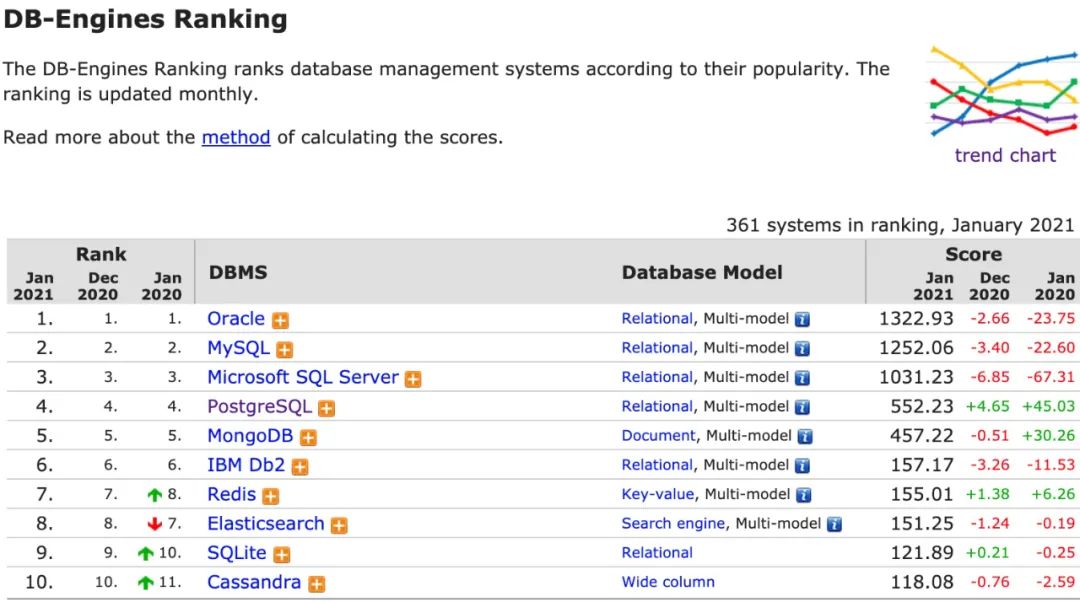Click the info icon in the PostgreSQL row
1080x602 pixels.
(802, 407)
